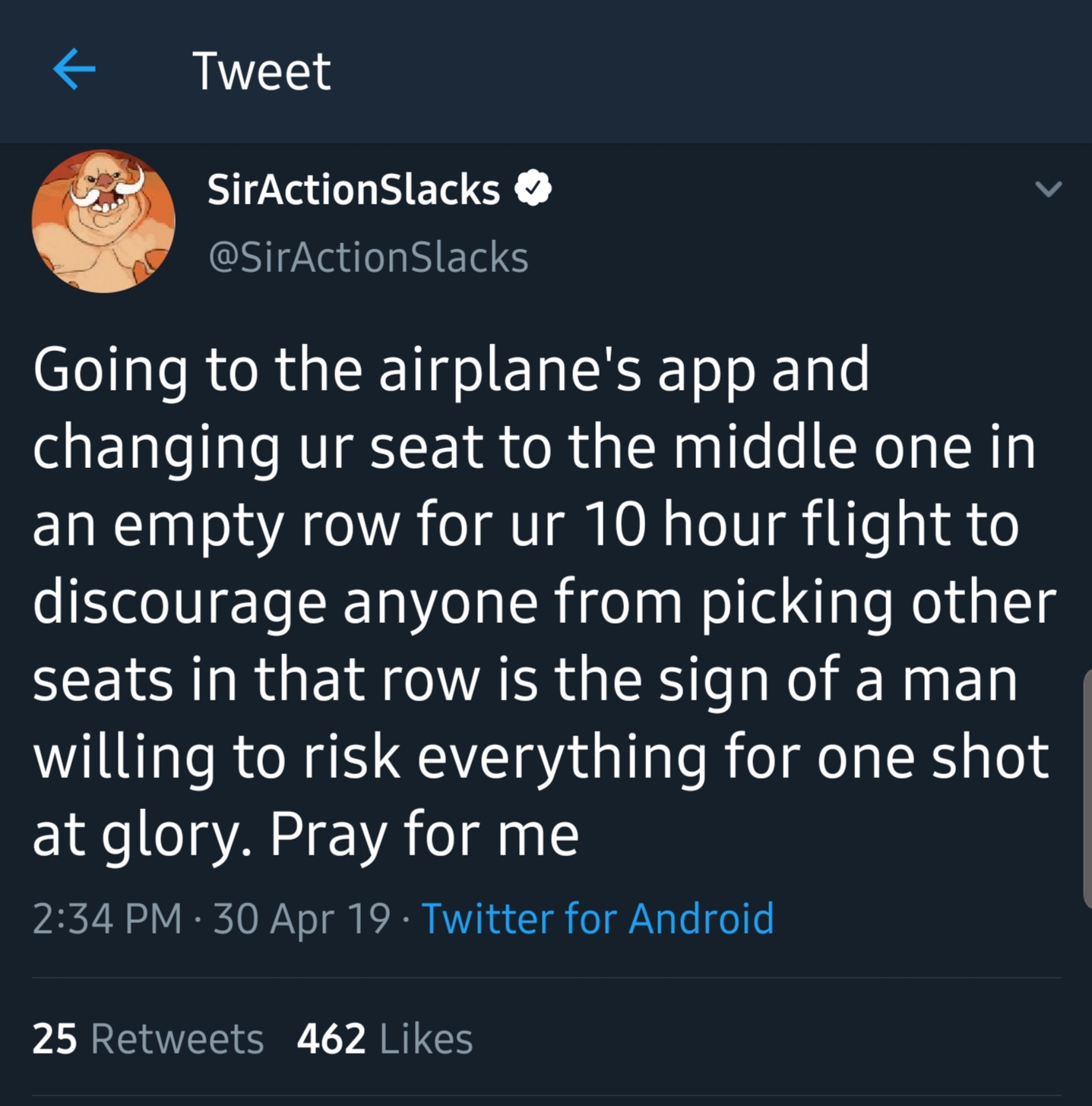Image resolution: width=1092 pixels, height=1106 pixels.
Task: Open the @SirActionSlacks handle
Action: pyautogui.click(x=368, y=258)
